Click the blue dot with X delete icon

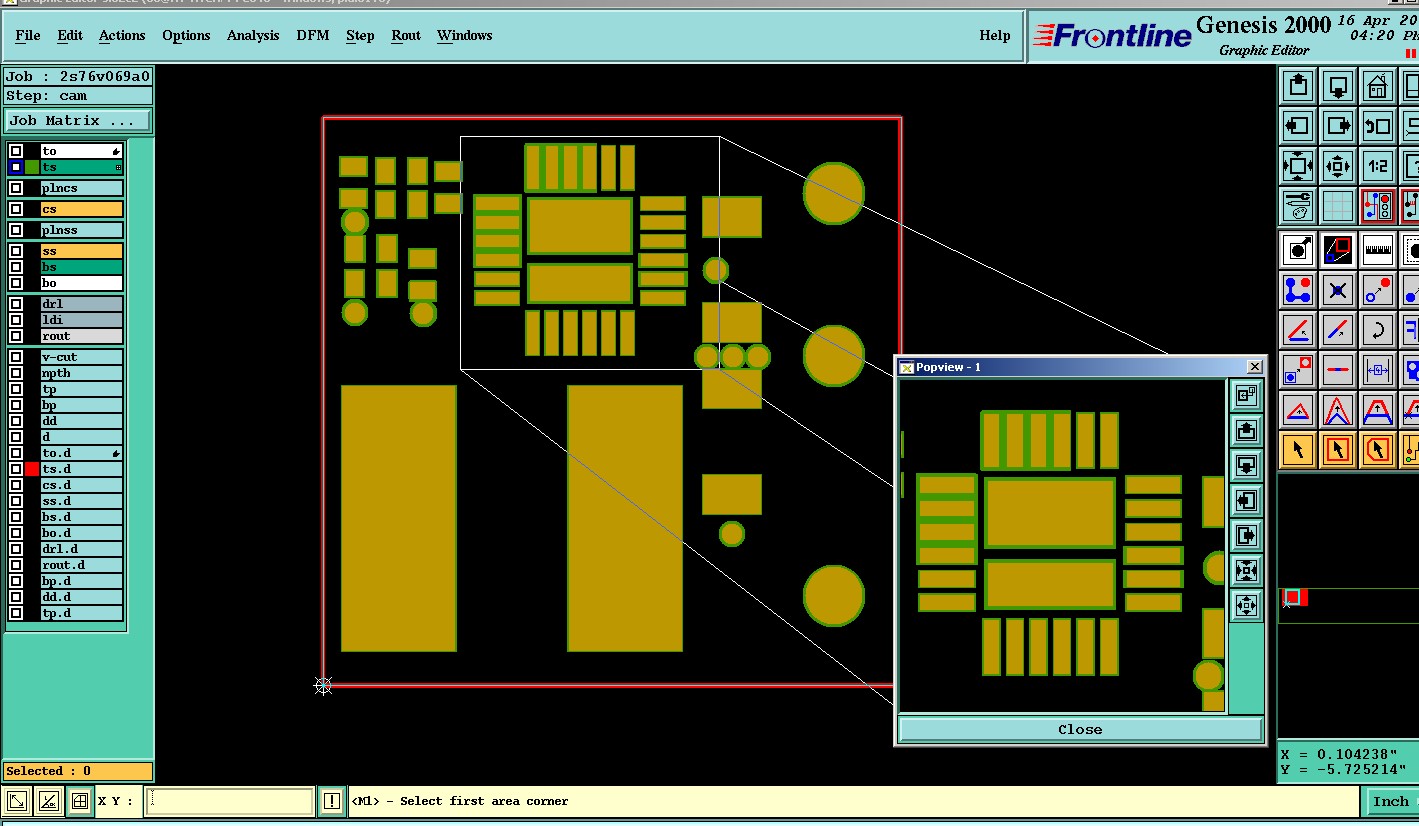pyautogui.click(x=1338, y=290)
